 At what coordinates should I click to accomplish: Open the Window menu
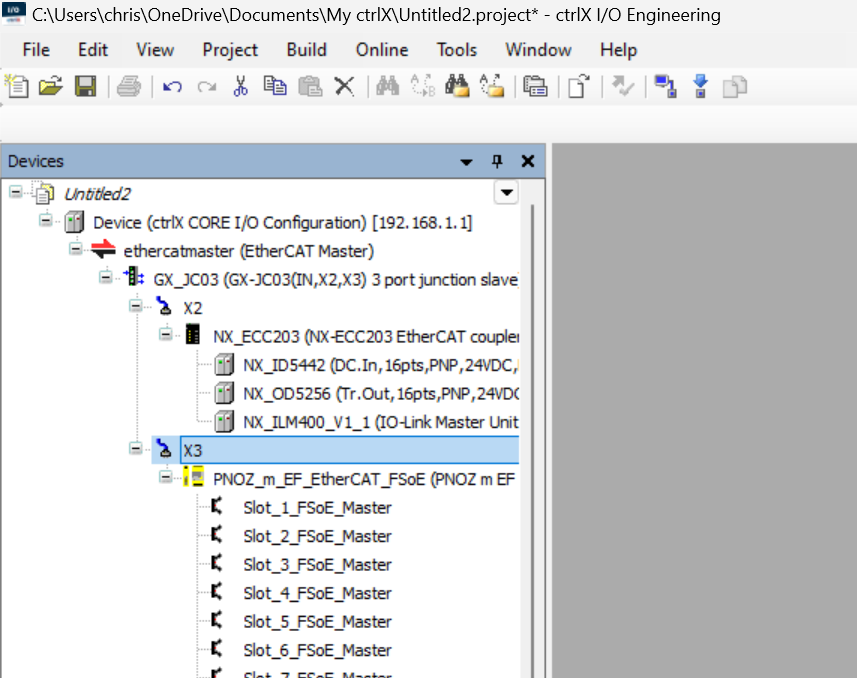point(538,50)
